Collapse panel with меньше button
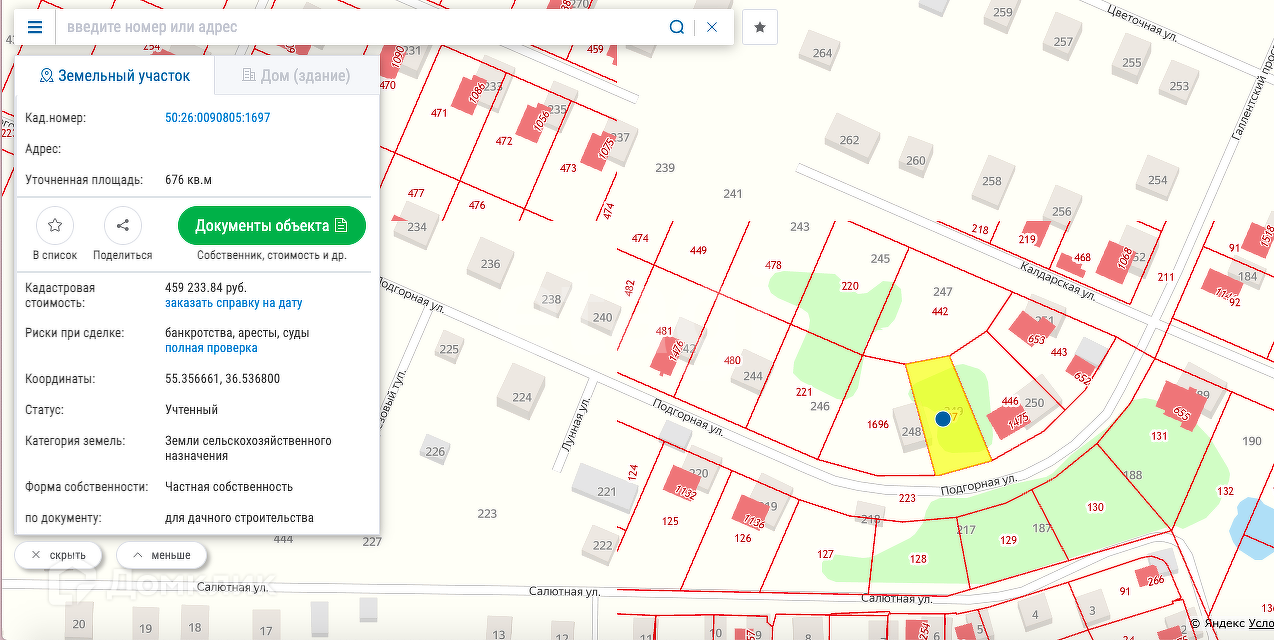This screenshot has height=640, width=1274. point(161,555)
